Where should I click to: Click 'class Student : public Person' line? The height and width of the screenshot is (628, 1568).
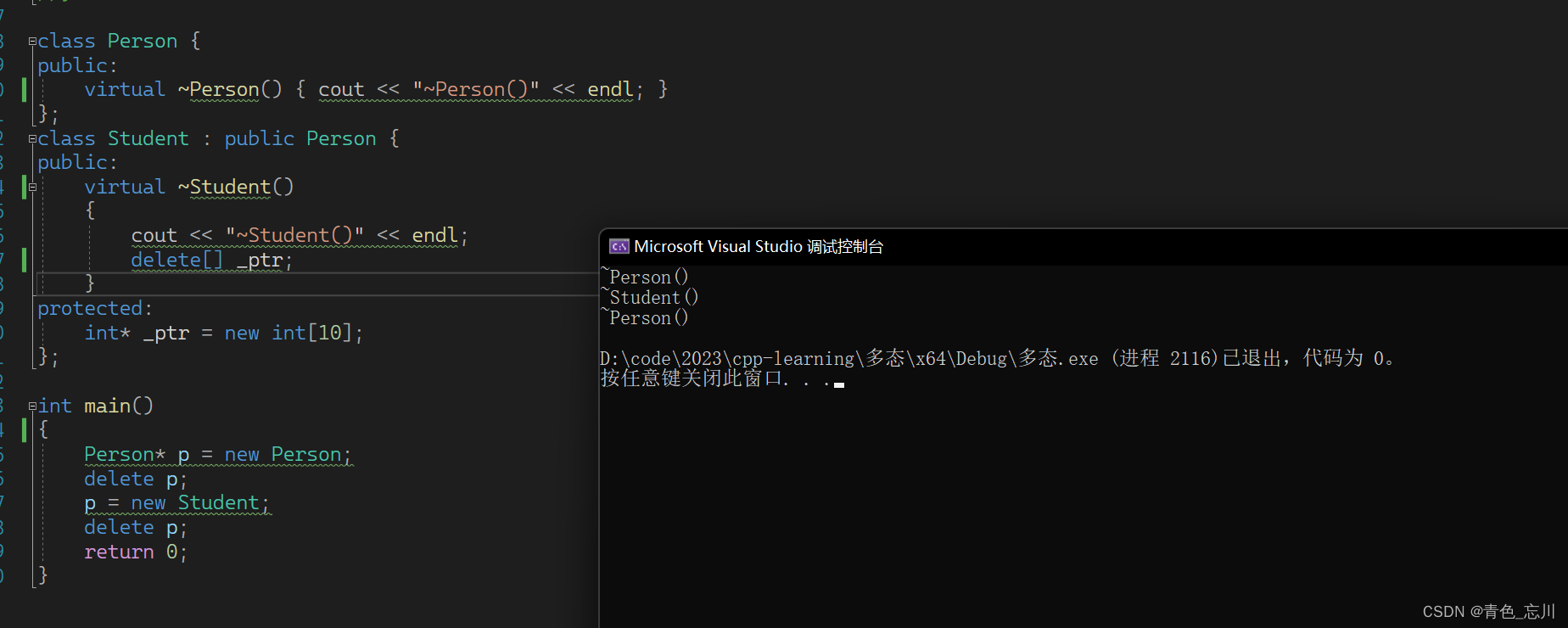218,138
